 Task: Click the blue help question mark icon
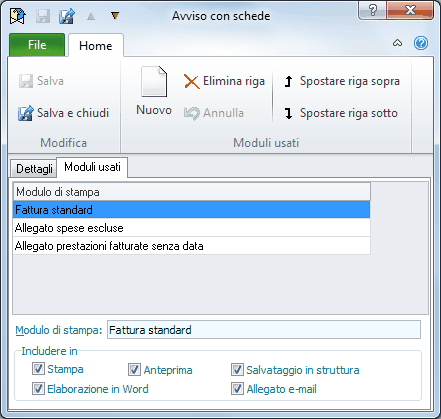[x=421, y=43]
